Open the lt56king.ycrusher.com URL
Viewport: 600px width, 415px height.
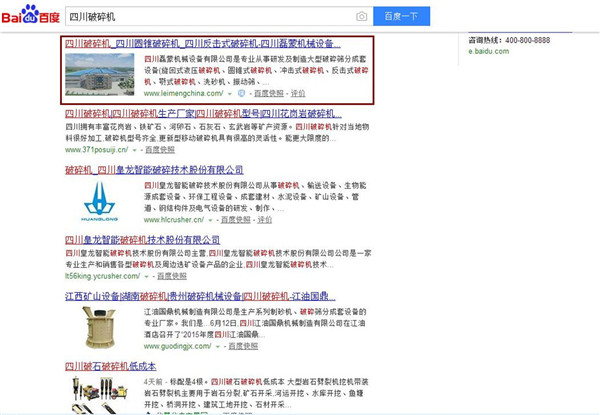(x=103, y=276)
